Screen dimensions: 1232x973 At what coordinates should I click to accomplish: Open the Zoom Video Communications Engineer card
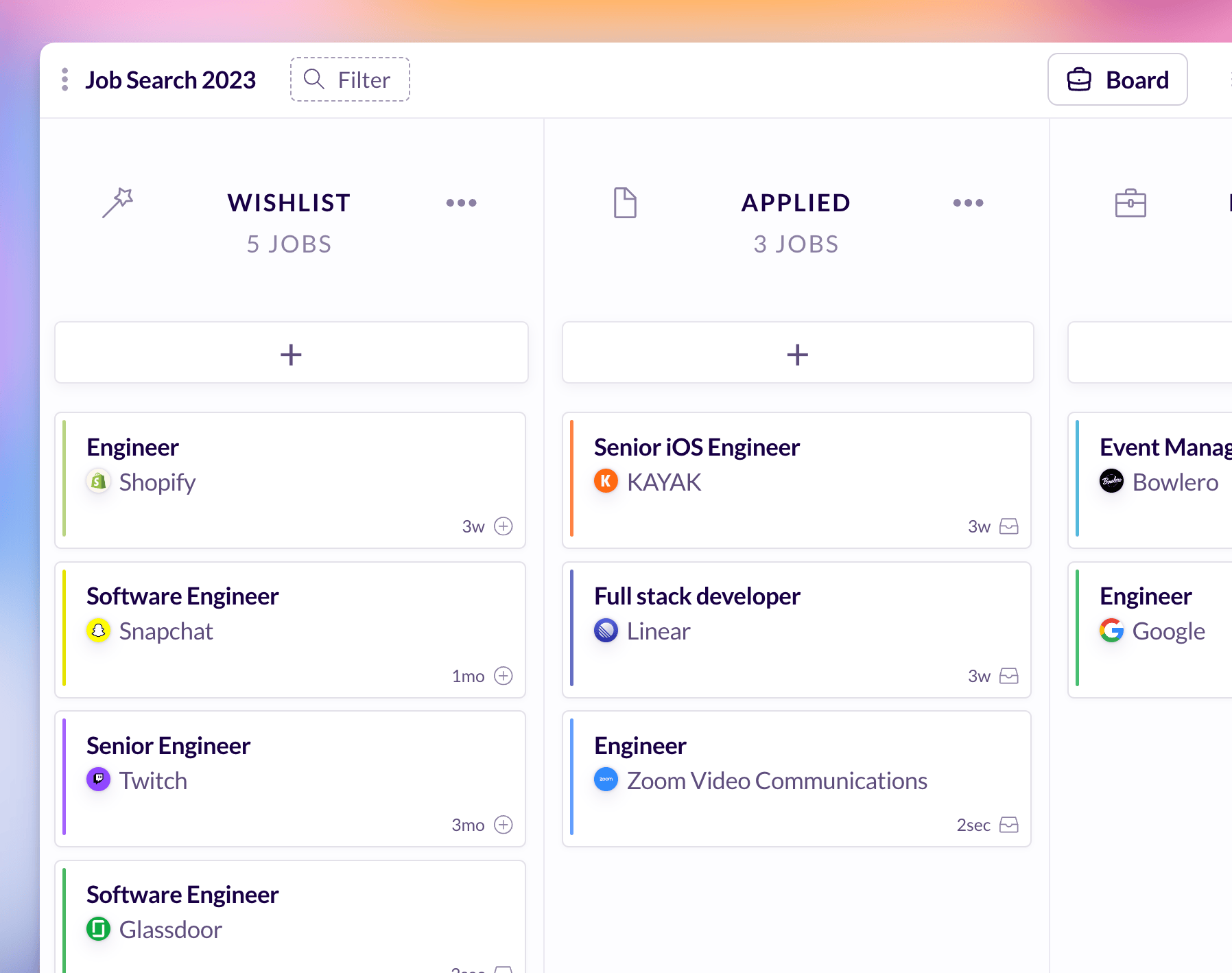[x=796, y=779]
